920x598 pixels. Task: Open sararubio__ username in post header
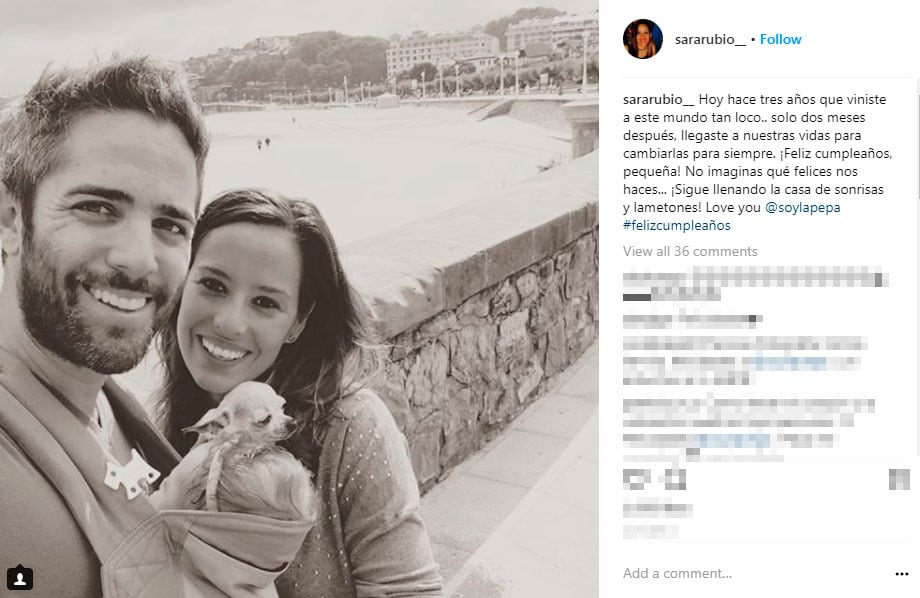point(710,39)
